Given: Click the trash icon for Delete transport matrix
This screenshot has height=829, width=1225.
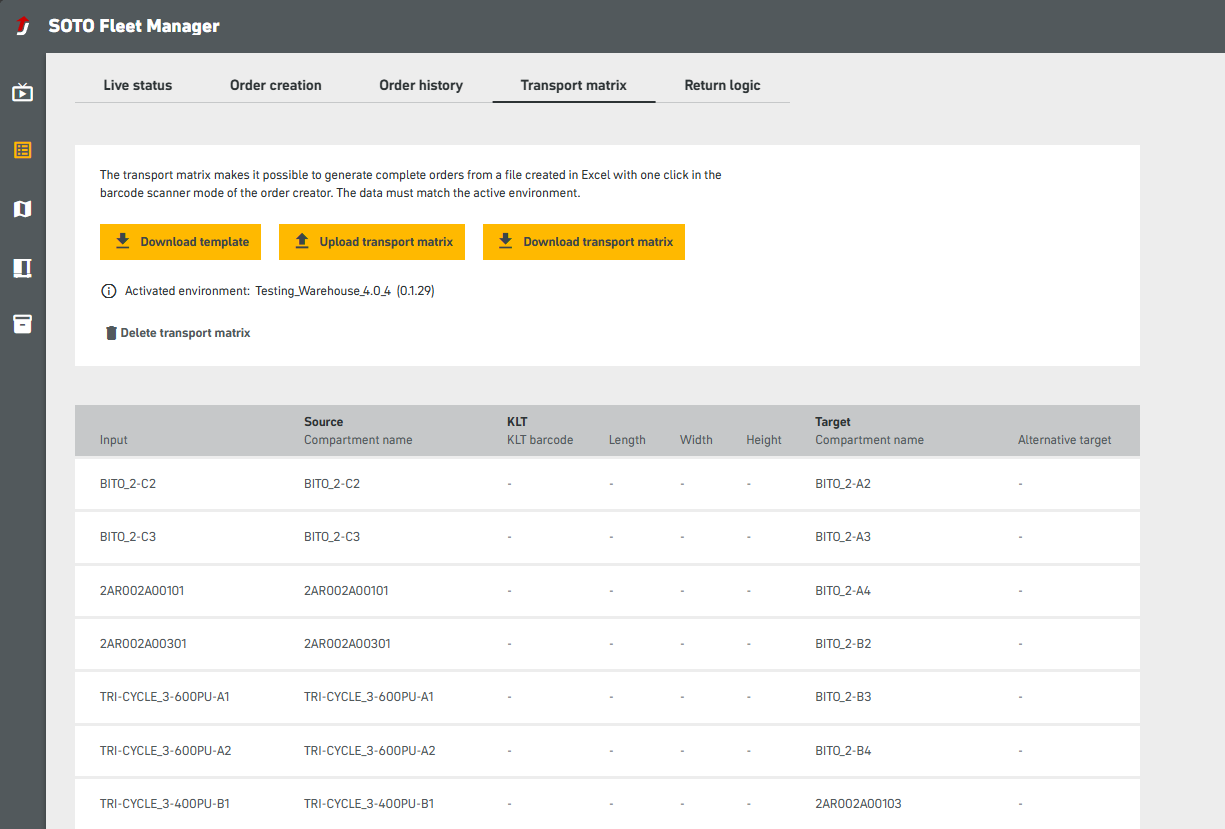Looking at the screenshot, I should point(111,333).
